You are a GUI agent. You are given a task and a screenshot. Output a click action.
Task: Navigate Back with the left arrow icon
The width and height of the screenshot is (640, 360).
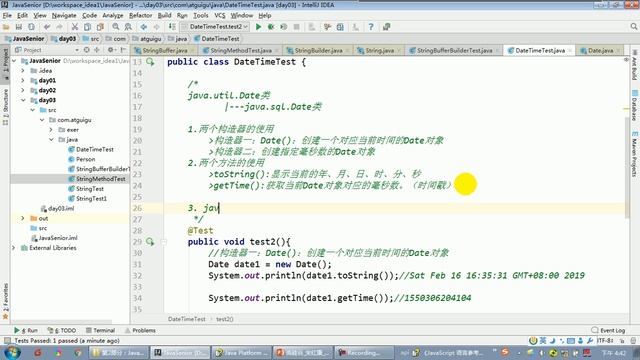(144, 27)
